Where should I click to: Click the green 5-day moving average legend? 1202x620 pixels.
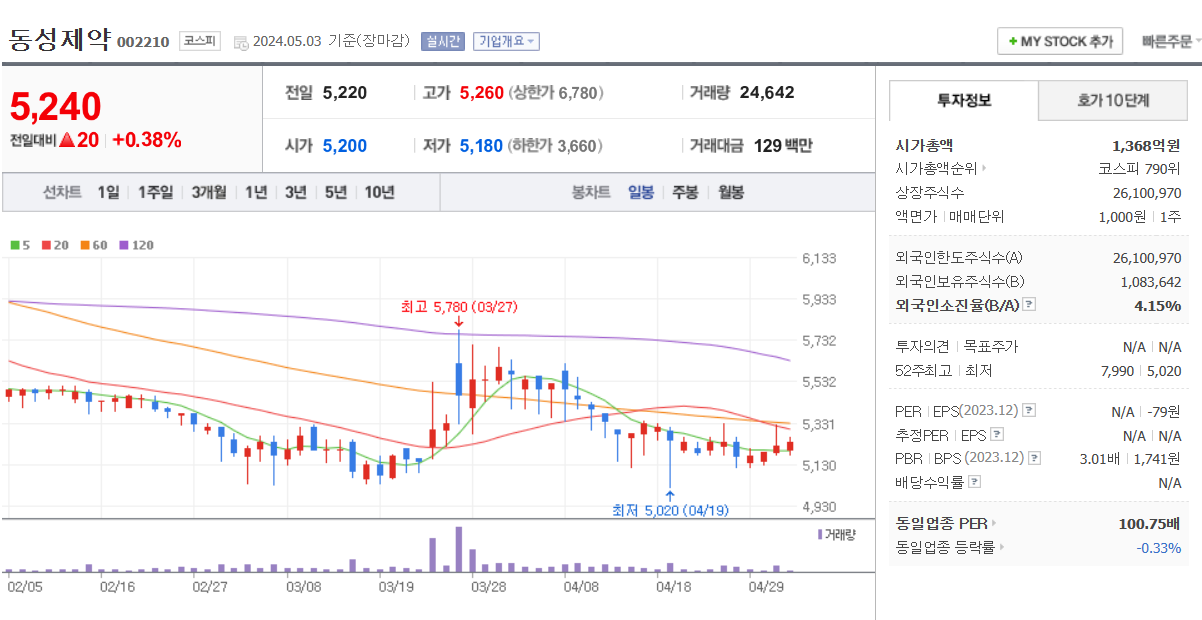point(20,244)
